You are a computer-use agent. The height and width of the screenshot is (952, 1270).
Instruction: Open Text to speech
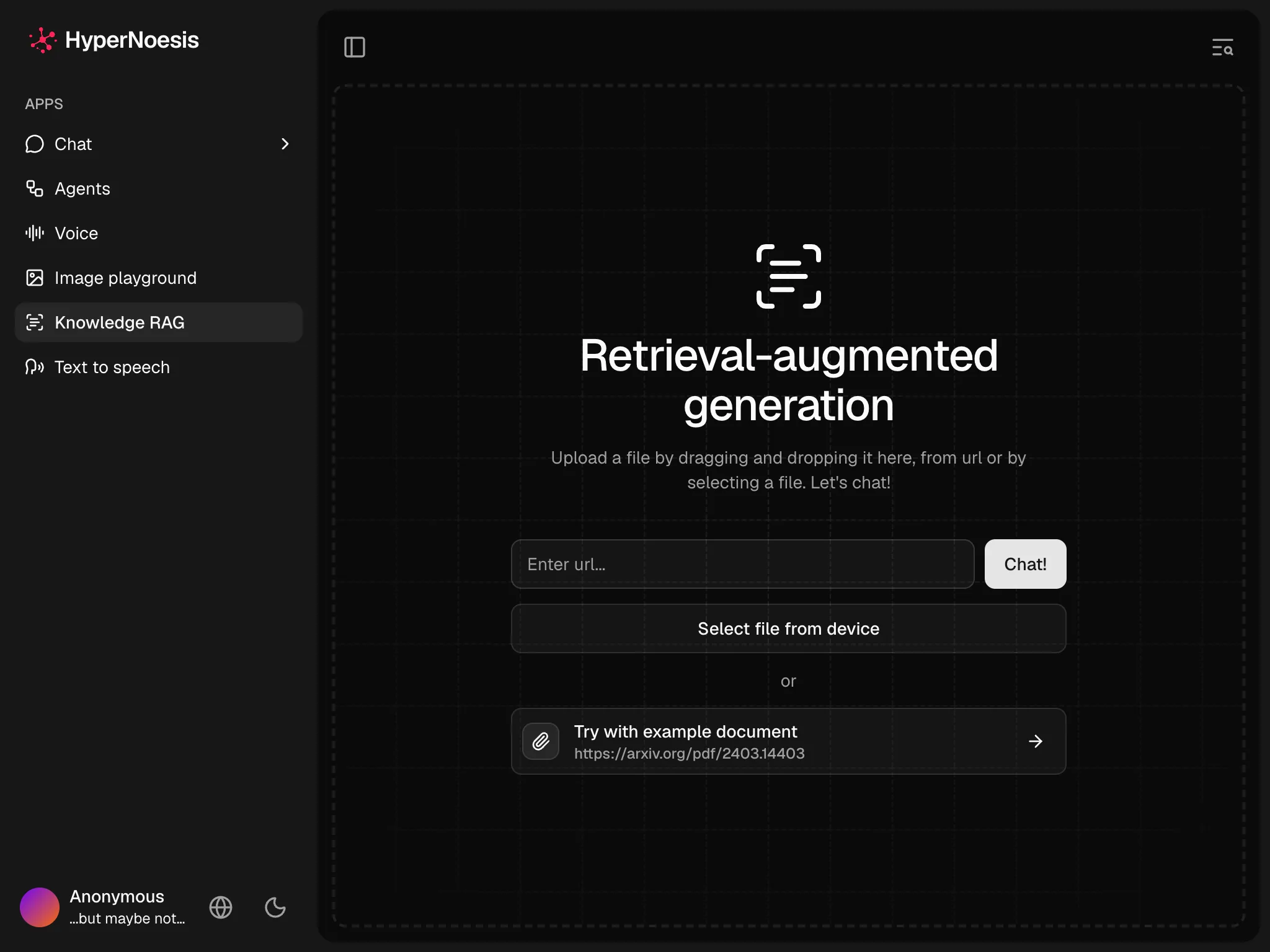[159, 367]
